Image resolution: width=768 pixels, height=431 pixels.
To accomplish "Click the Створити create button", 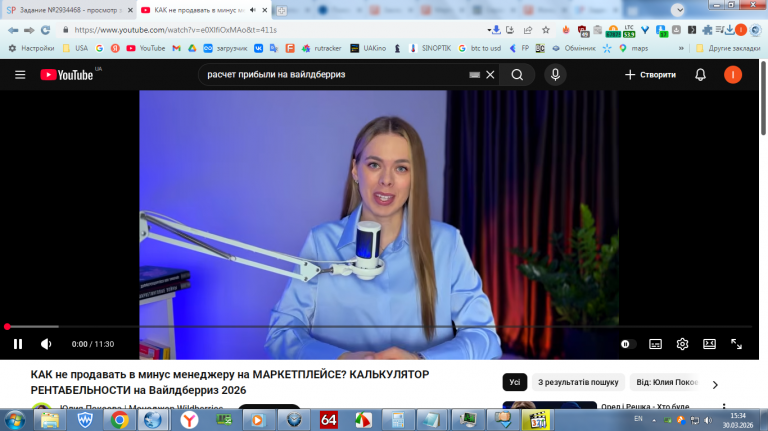I will (x=650, y=75).
